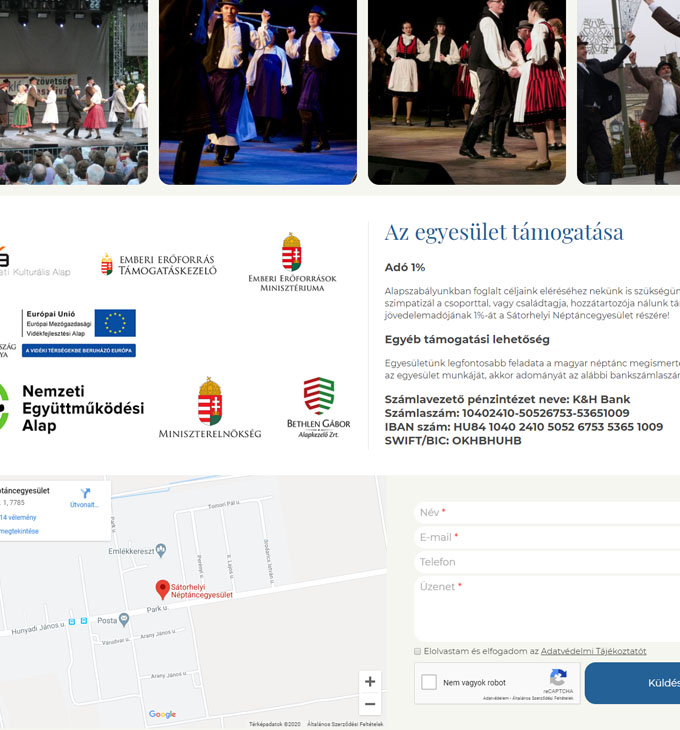Click the Emlékkereszt map marker
Screen dimensions: 680x730
tap(161, 550)
